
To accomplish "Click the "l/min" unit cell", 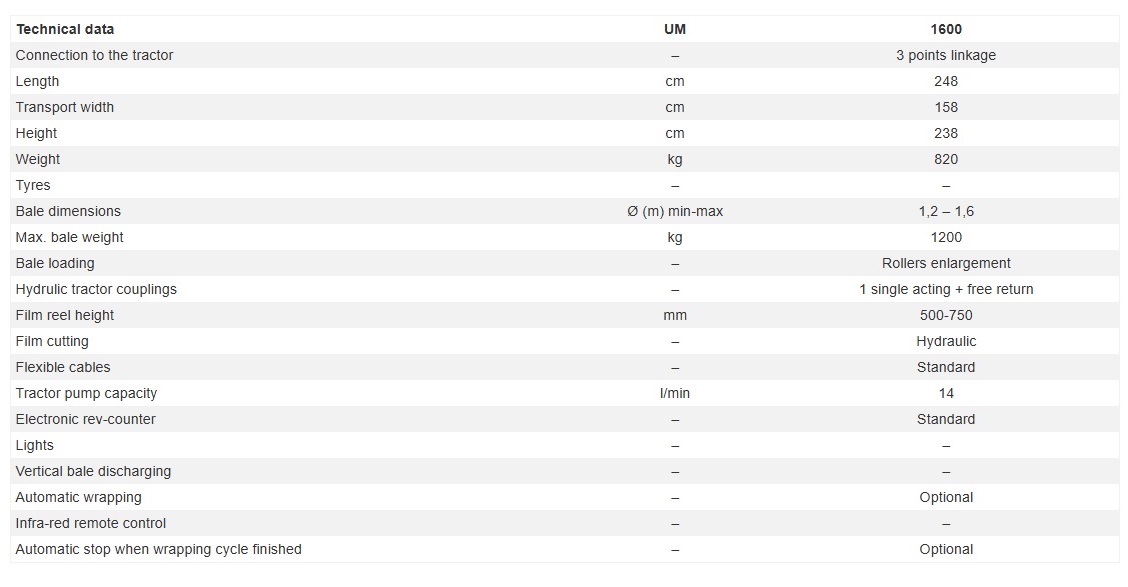I will tap(675, 393).
